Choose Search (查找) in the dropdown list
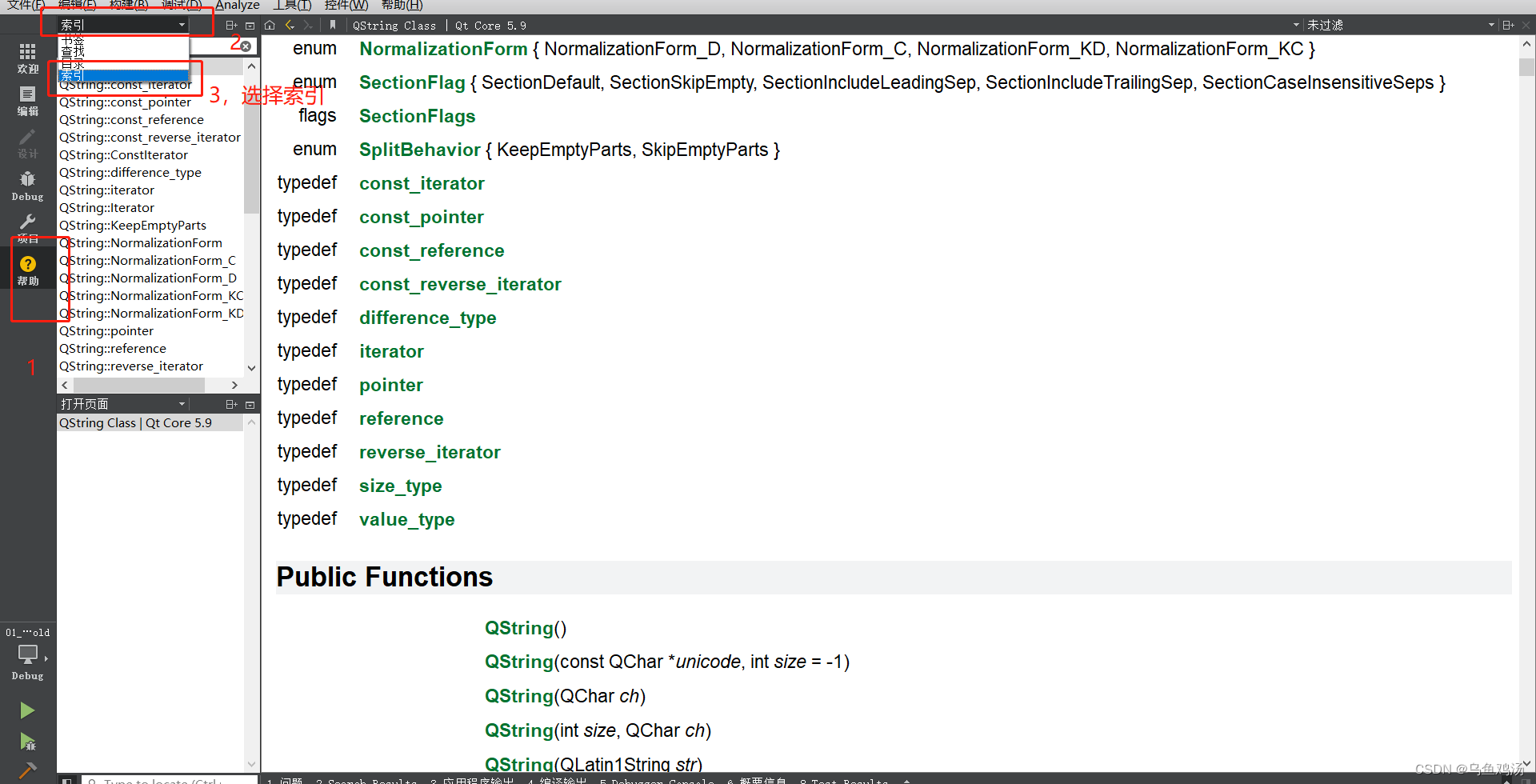This screenshot has width=1536, height=784. [123, 51]
